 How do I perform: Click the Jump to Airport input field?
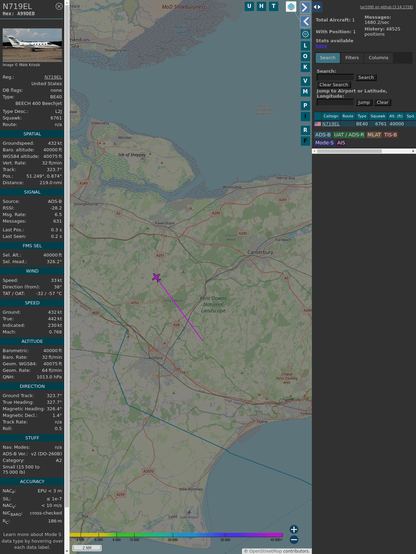(335, 102)
